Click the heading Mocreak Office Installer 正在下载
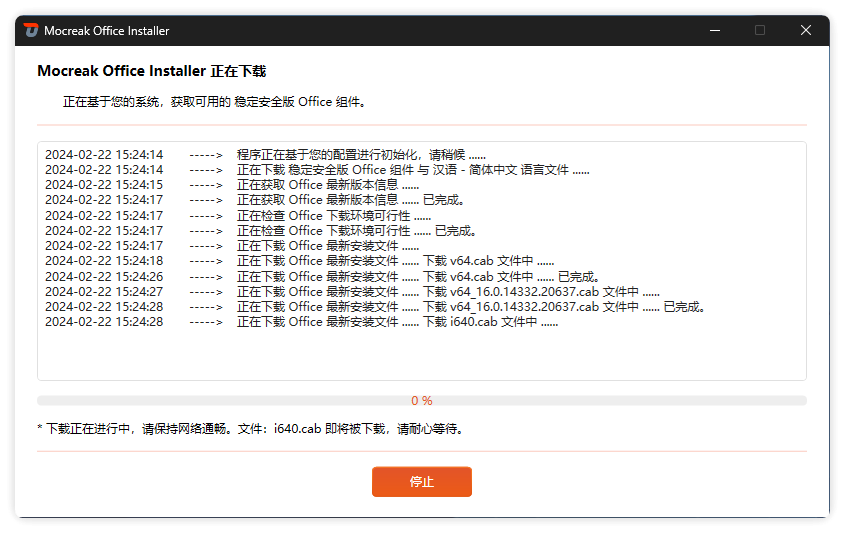 pos(151,72)
